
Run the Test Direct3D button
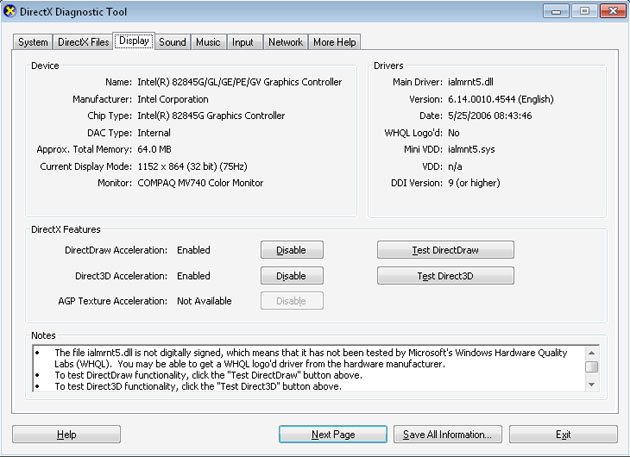tap(445, 276)
